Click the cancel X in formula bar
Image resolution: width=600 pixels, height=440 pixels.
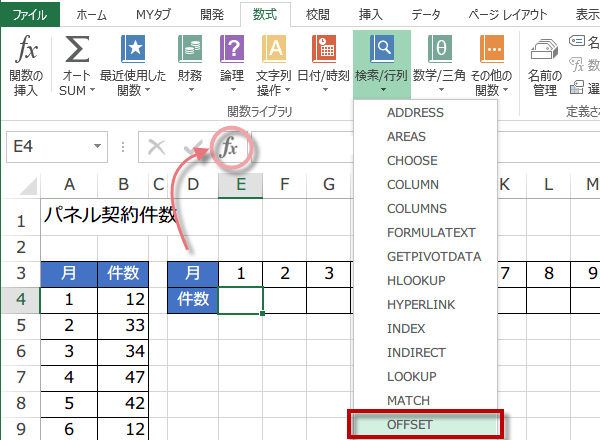pos(157,147)
